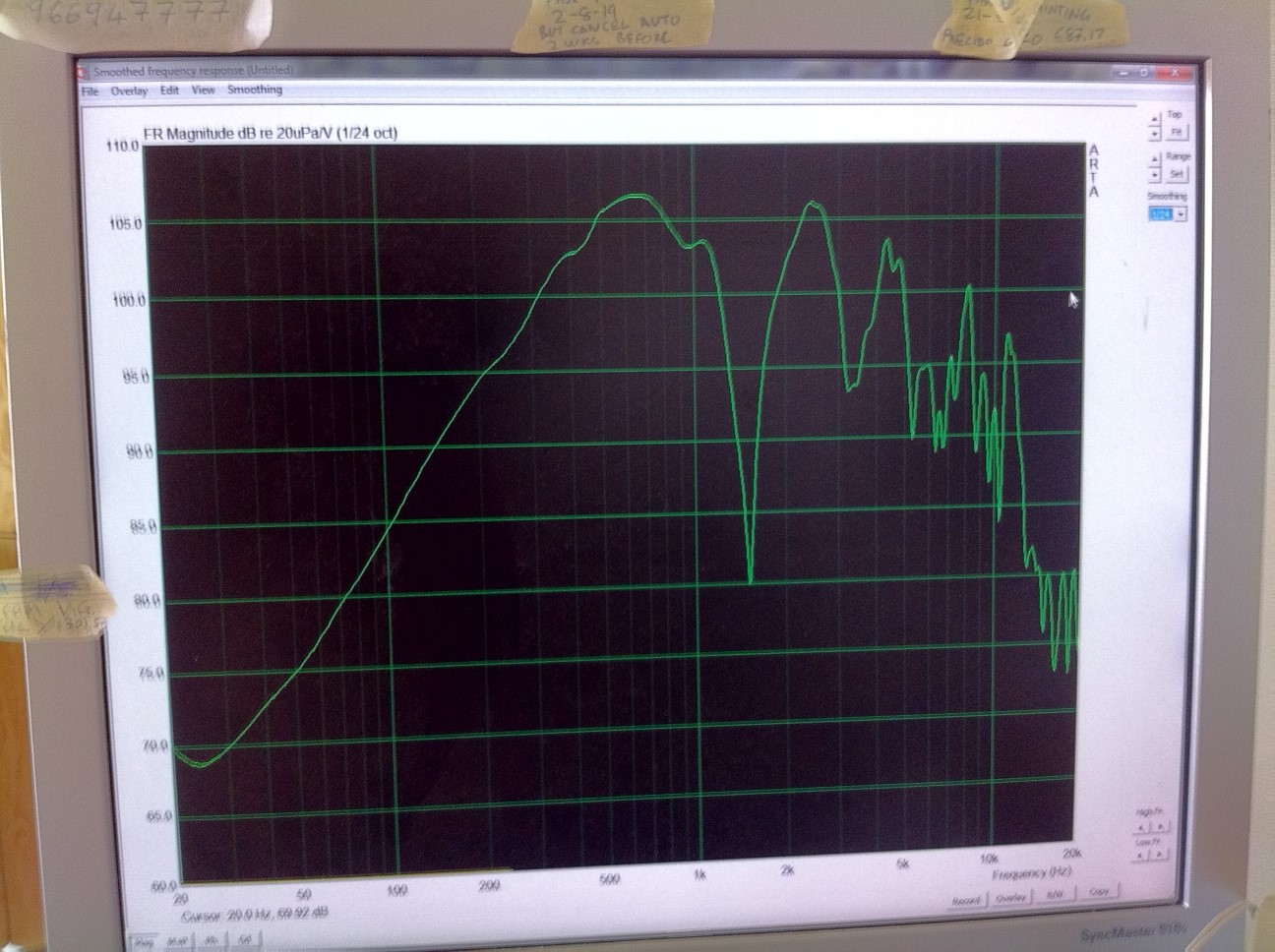
Task: Click the 1k frequency axis label
Action: (699, 873)
